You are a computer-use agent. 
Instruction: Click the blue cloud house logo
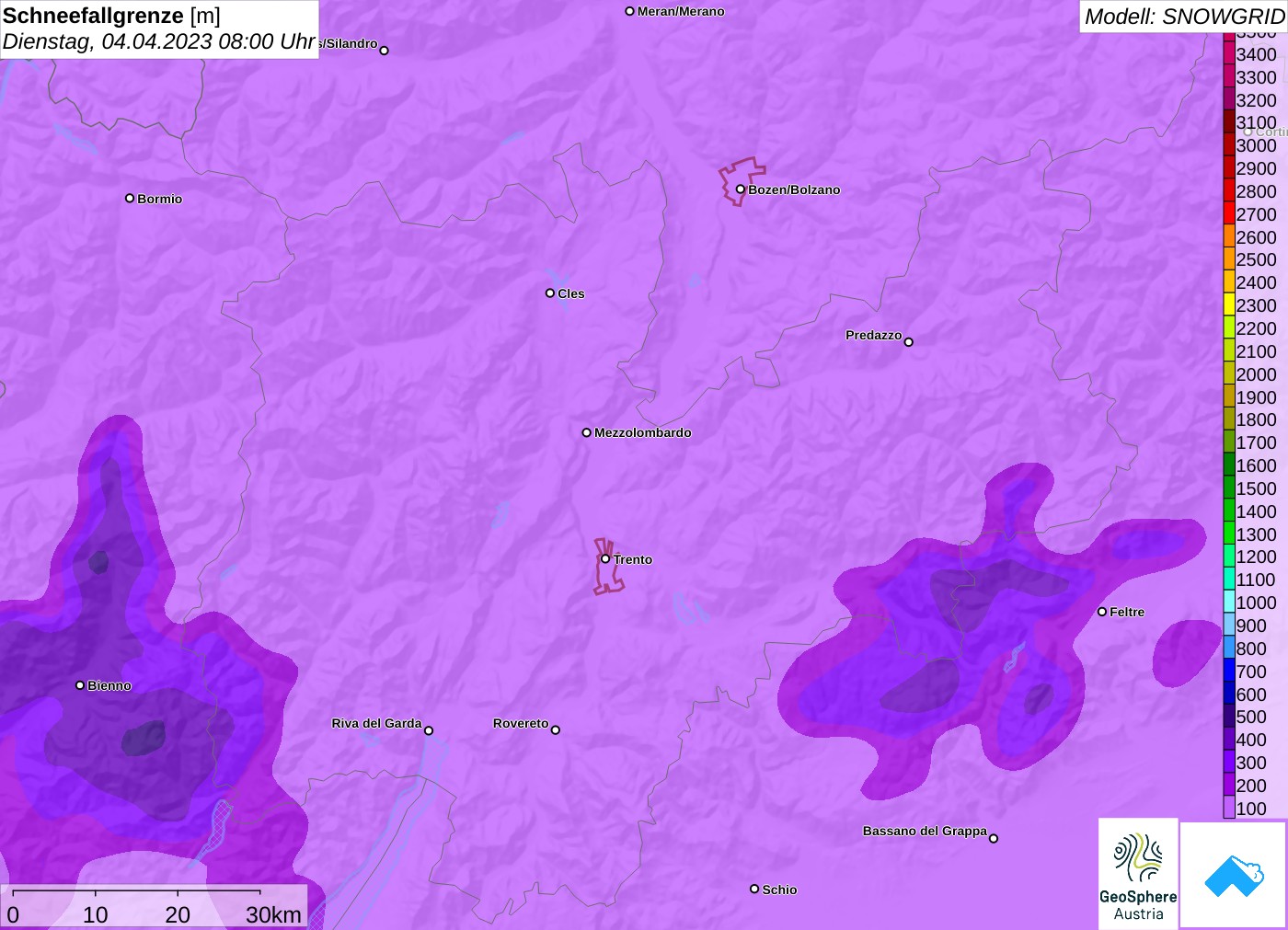1234,875
